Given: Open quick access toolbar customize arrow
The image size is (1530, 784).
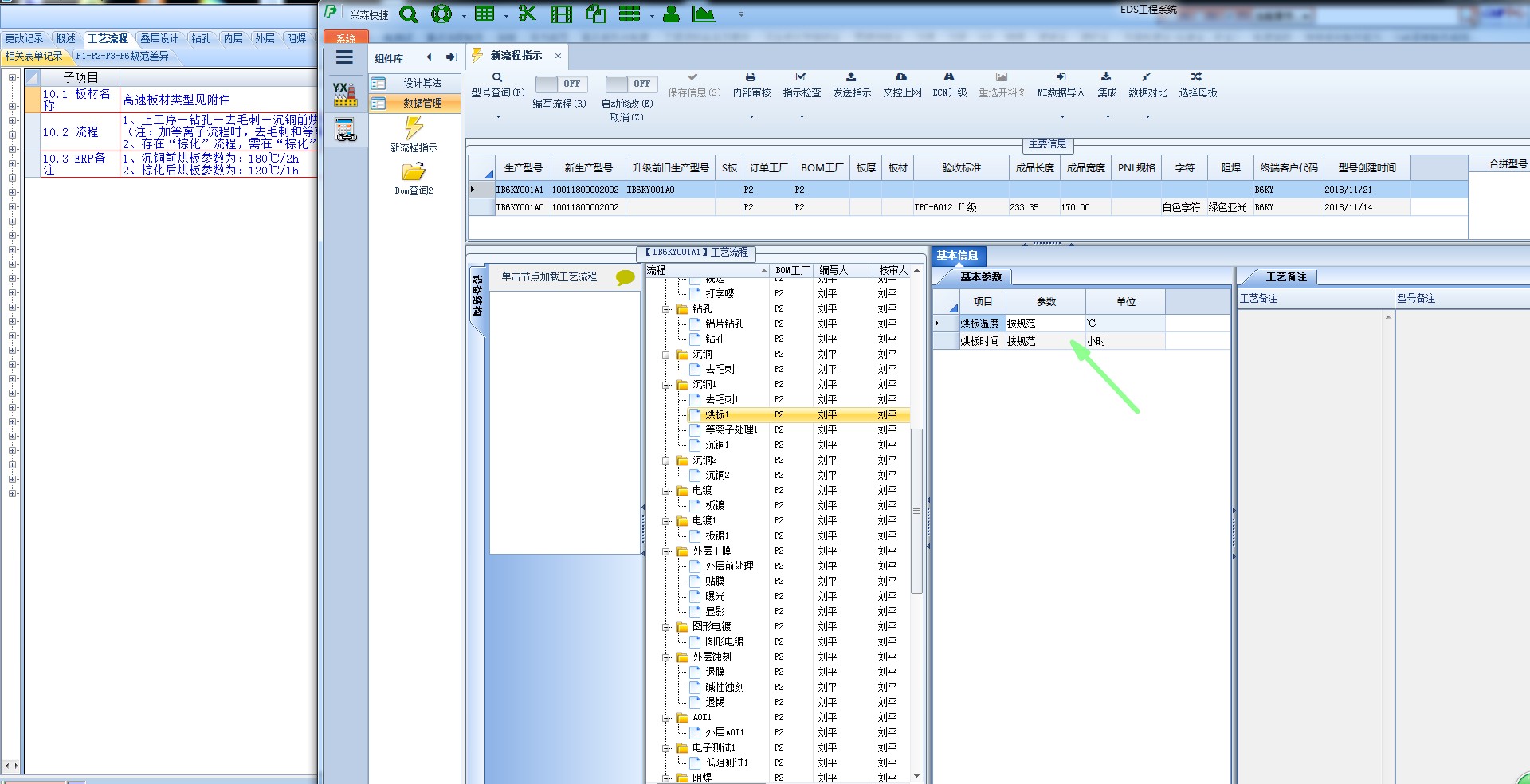Looking at the screenshot, I should coord(742,14).
